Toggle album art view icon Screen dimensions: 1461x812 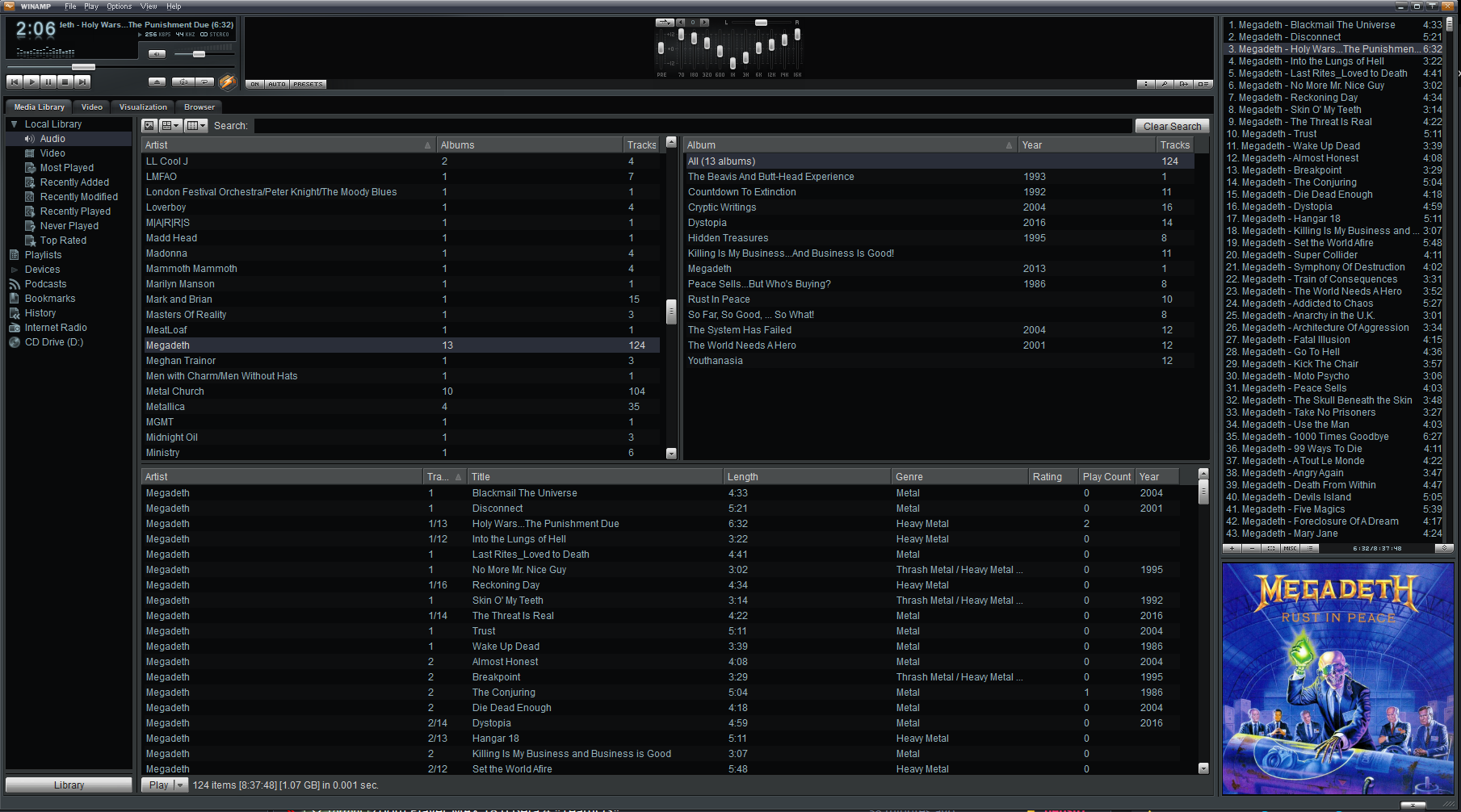[x=149, y=126]
